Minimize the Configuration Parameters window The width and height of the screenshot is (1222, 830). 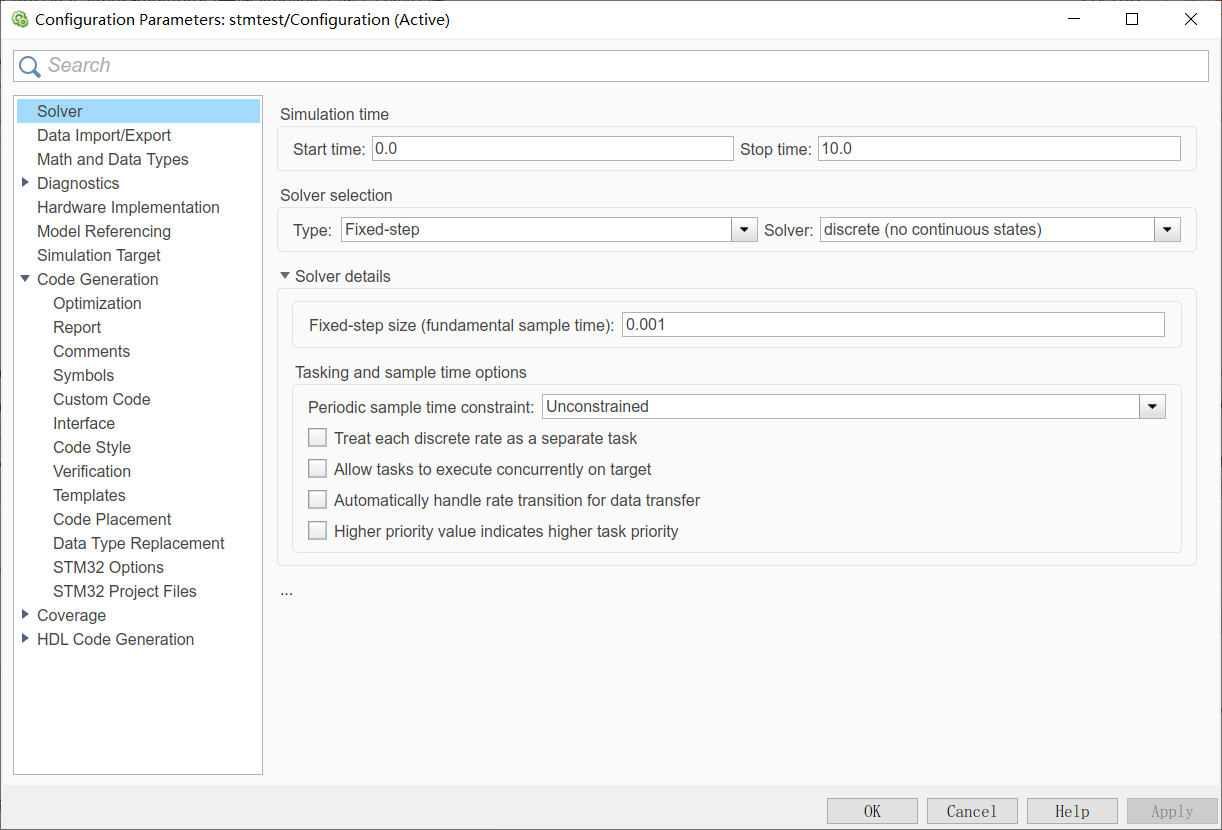click(1074, 19)
